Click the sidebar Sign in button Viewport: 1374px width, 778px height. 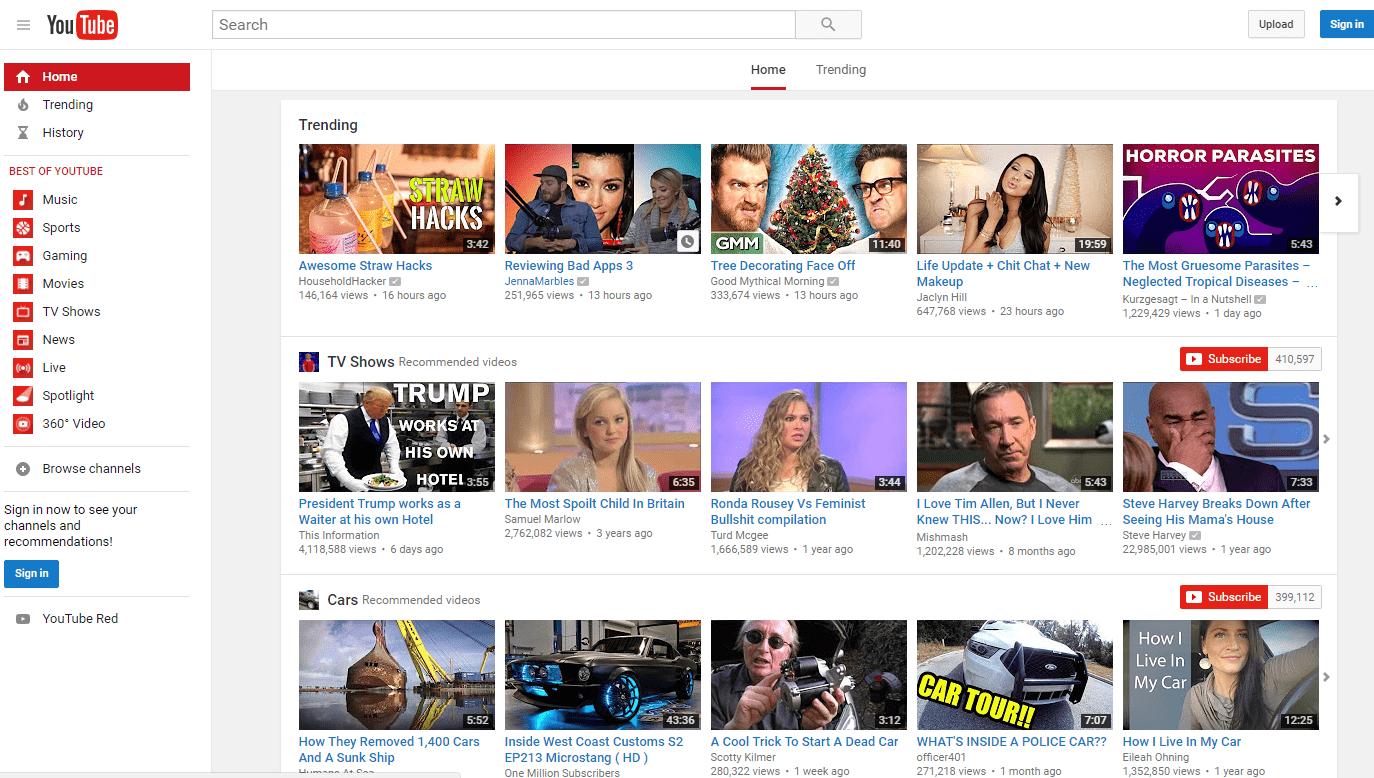[x=32, y=574]
